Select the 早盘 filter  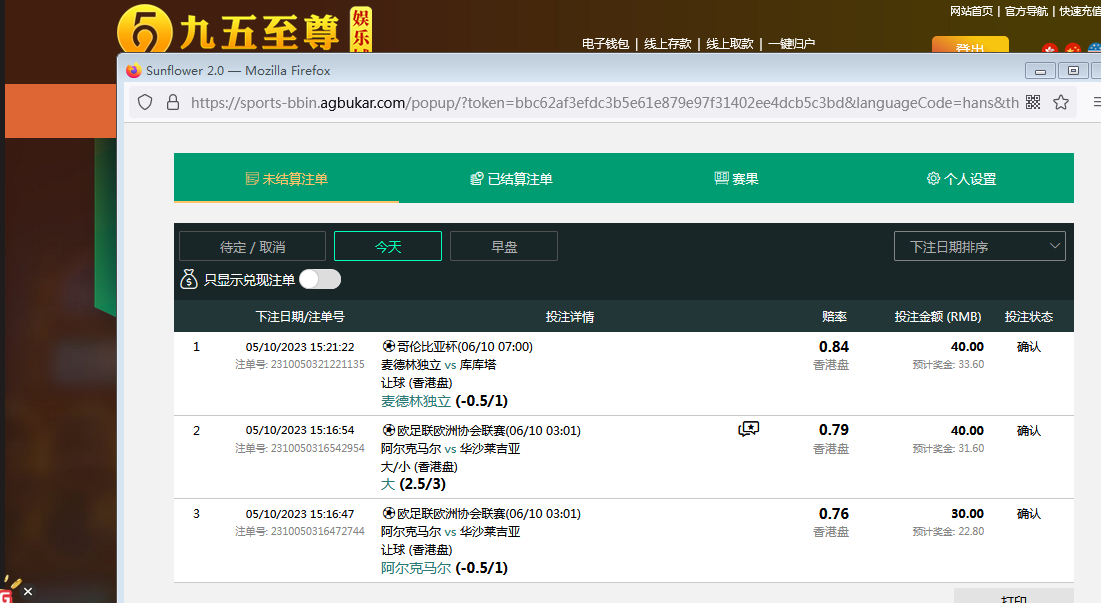click(504, 246)
